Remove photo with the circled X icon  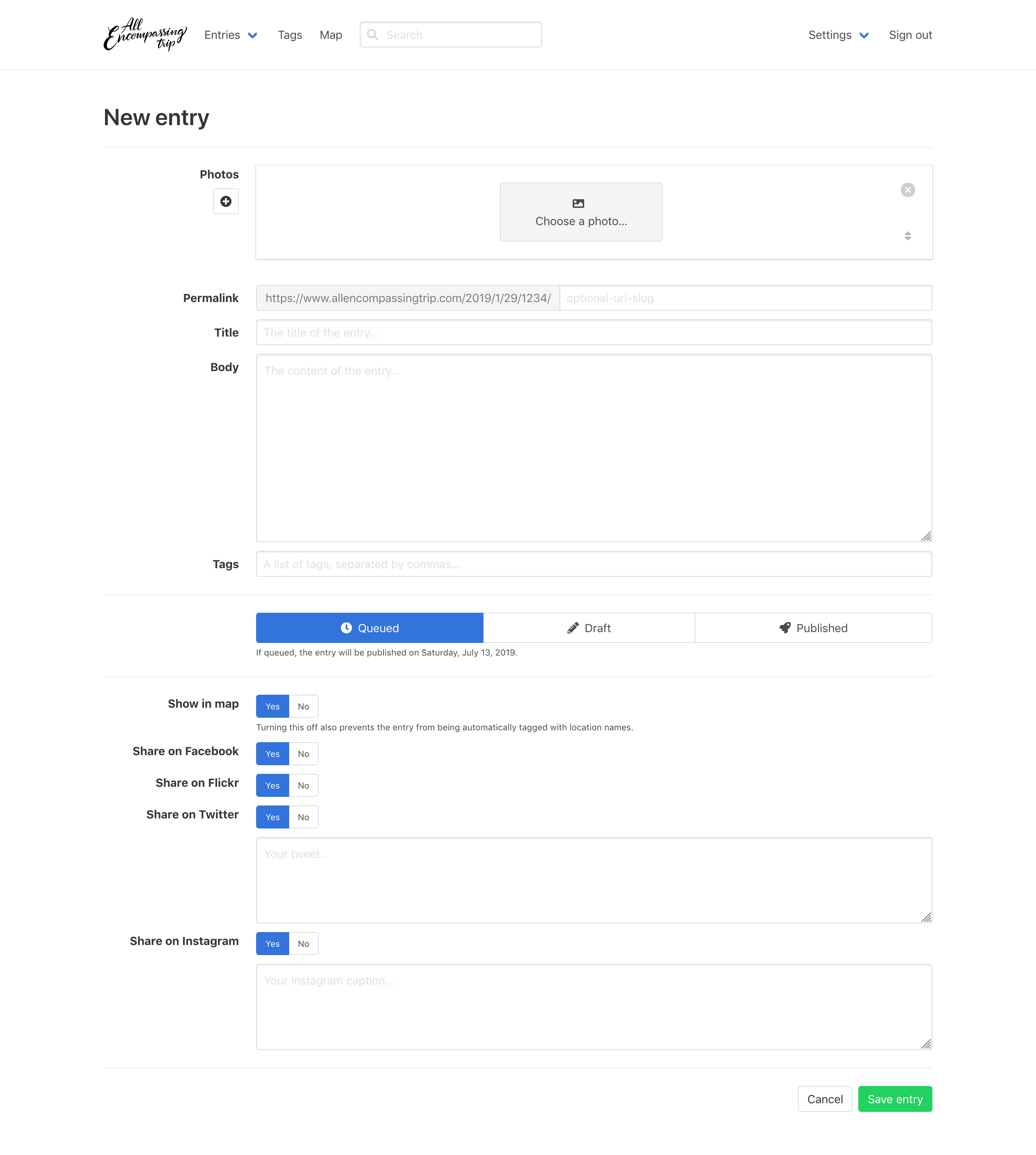coord(907,190)
